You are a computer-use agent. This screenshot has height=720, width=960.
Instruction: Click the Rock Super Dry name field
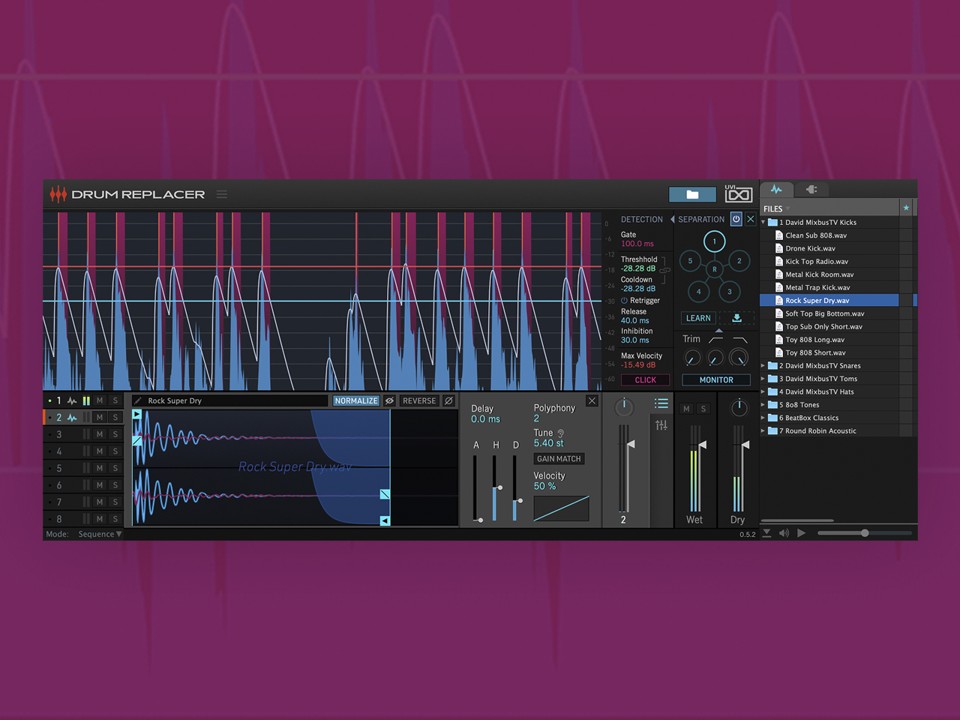(230, 400)
